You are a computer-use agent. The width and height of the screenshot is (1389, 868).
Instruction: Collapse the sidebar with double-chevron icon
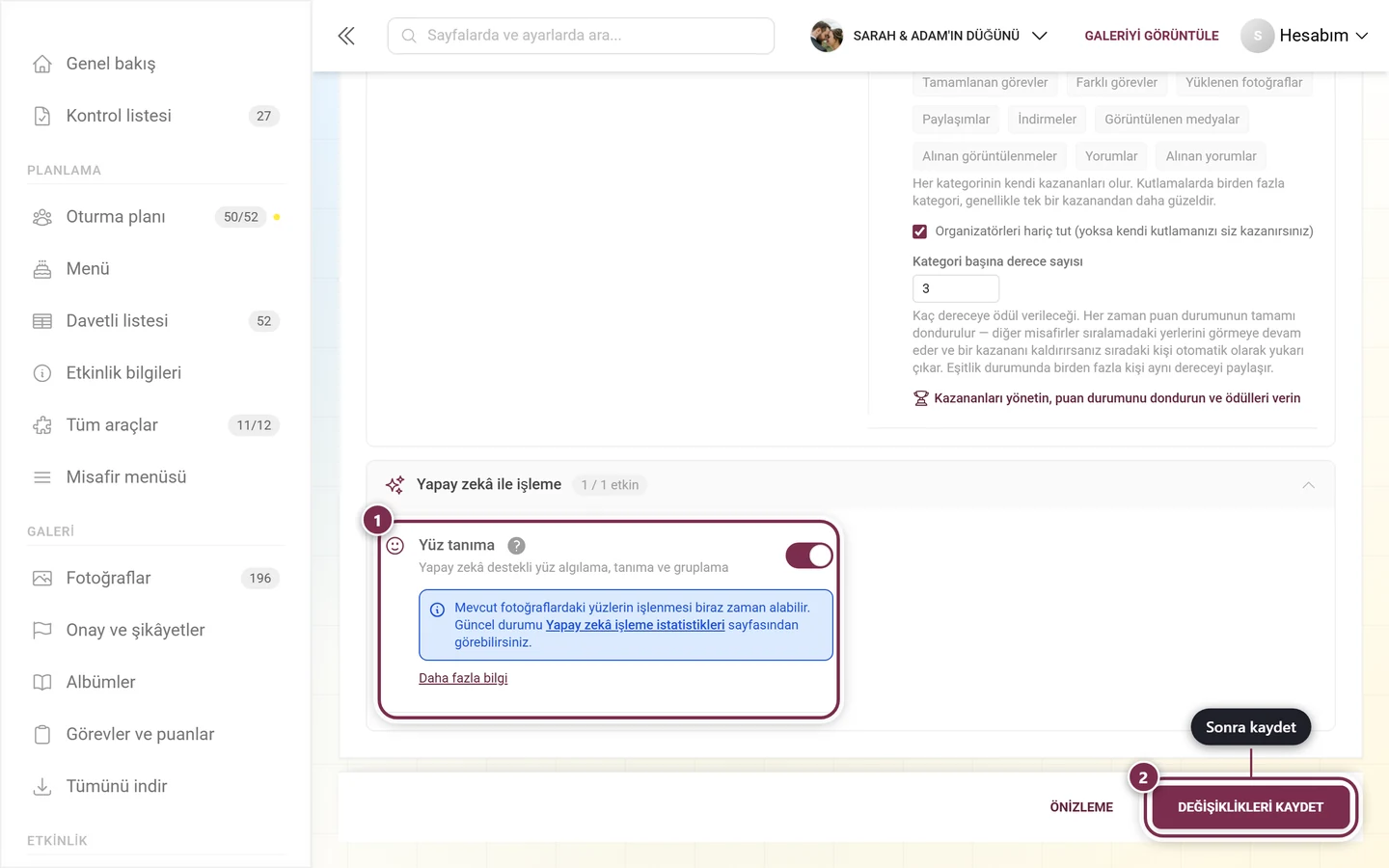(346, 36)
